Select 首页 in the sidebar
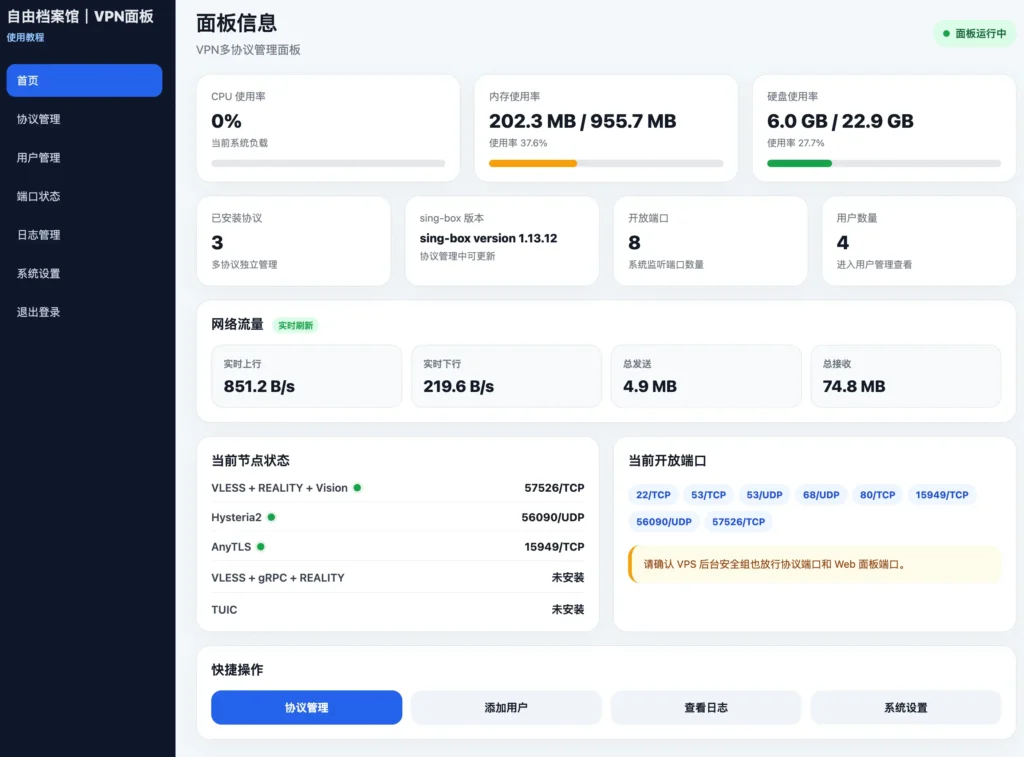The width and height of the screenshot is (1024, 757). point(84,80)
